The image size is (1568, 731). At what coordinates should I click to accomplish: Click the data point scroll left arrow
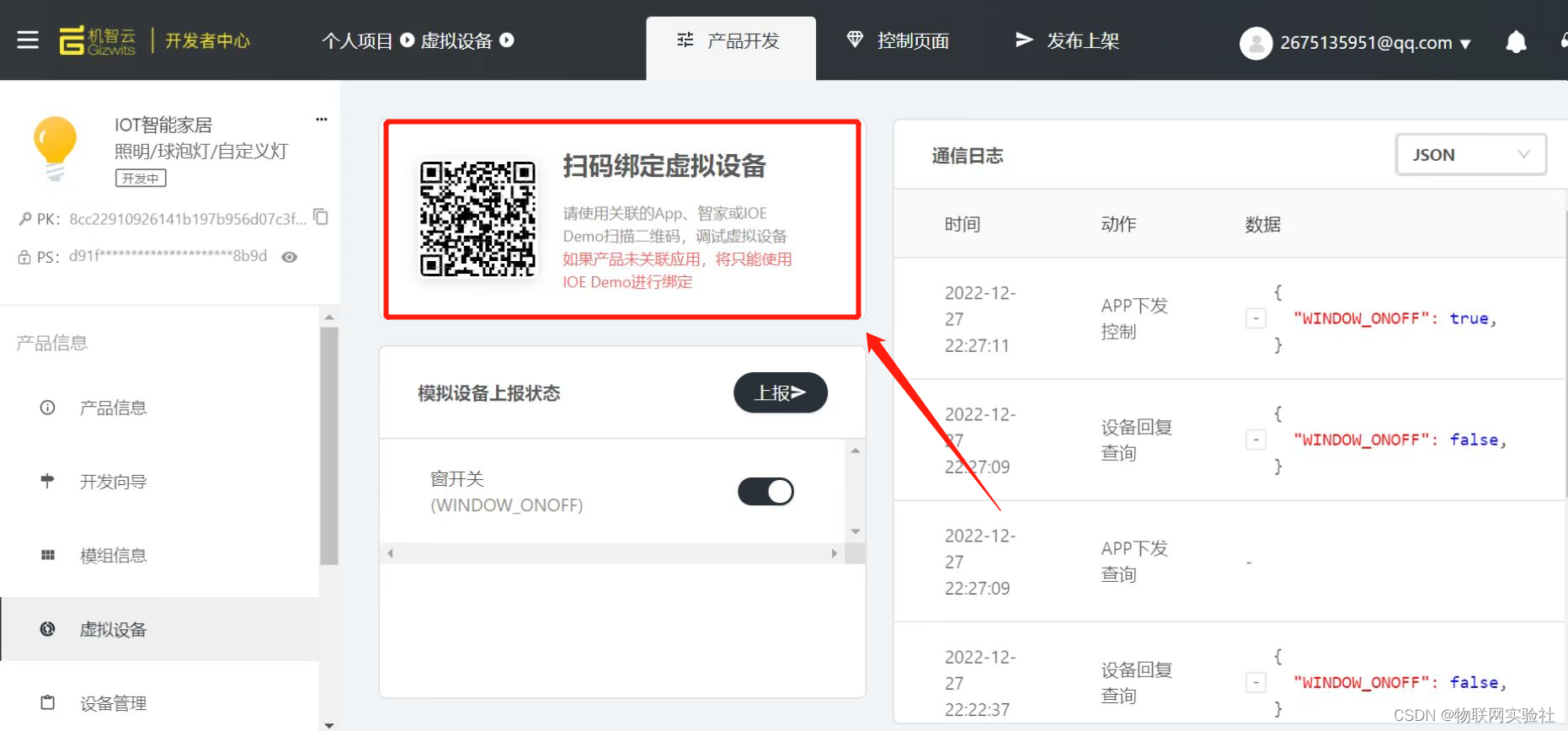click(x=390, y=553)
